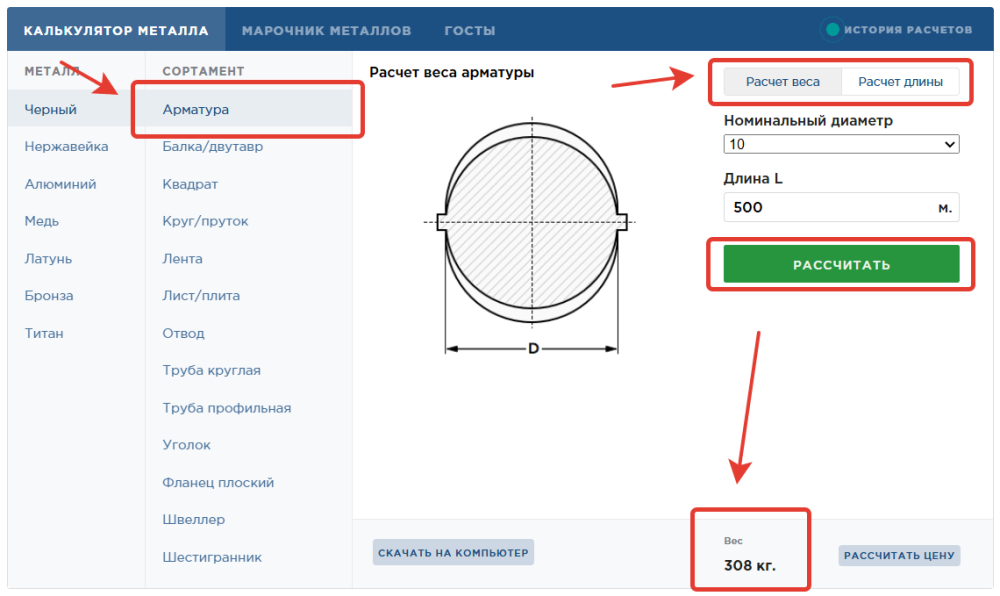Click the Расчет веса арматуры heading
The image size is (1000, 596).
click(x=452, y=73)
